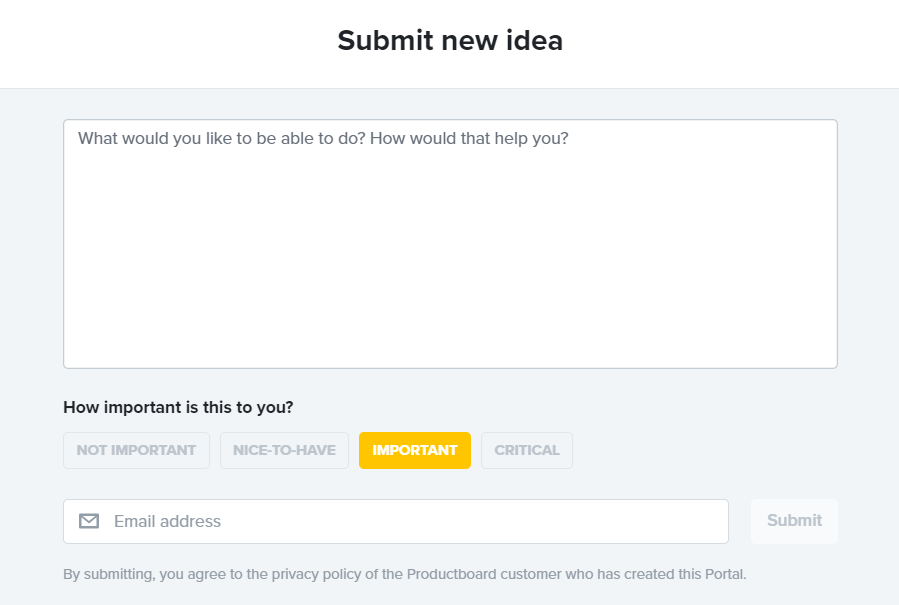
Task: Select the yellow IMPORTANT option
Action: pos(414,450)
